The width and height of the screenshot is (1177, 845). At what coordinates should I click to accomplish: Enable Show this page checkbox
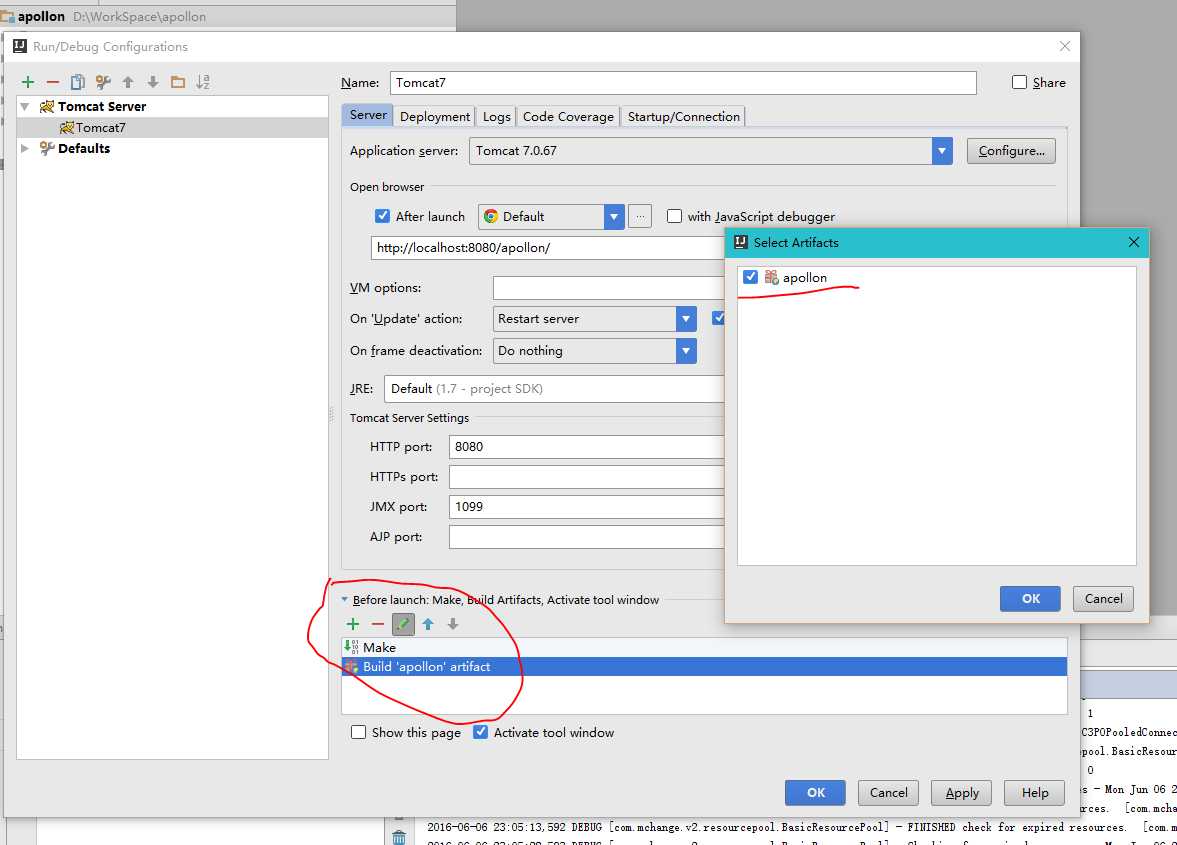click(x=358, y=732)
